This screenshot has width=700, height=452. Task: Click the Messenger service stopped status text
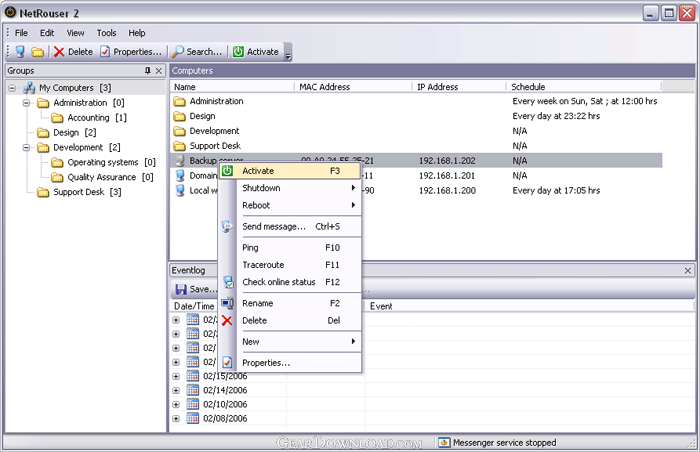point(504,443)
